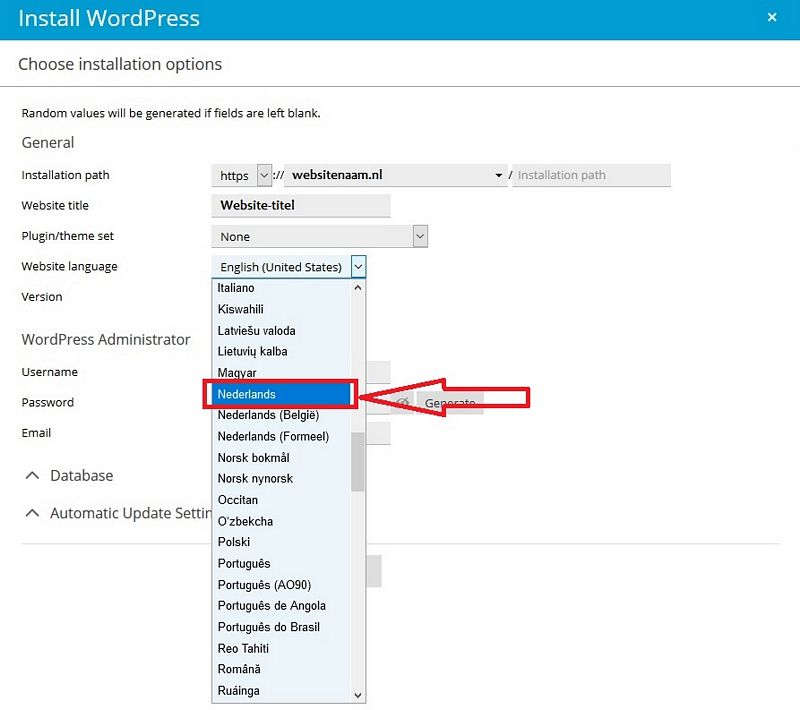The image size is (800, 710).
Task: Select Magyar from language list
Action: (281, 373)
